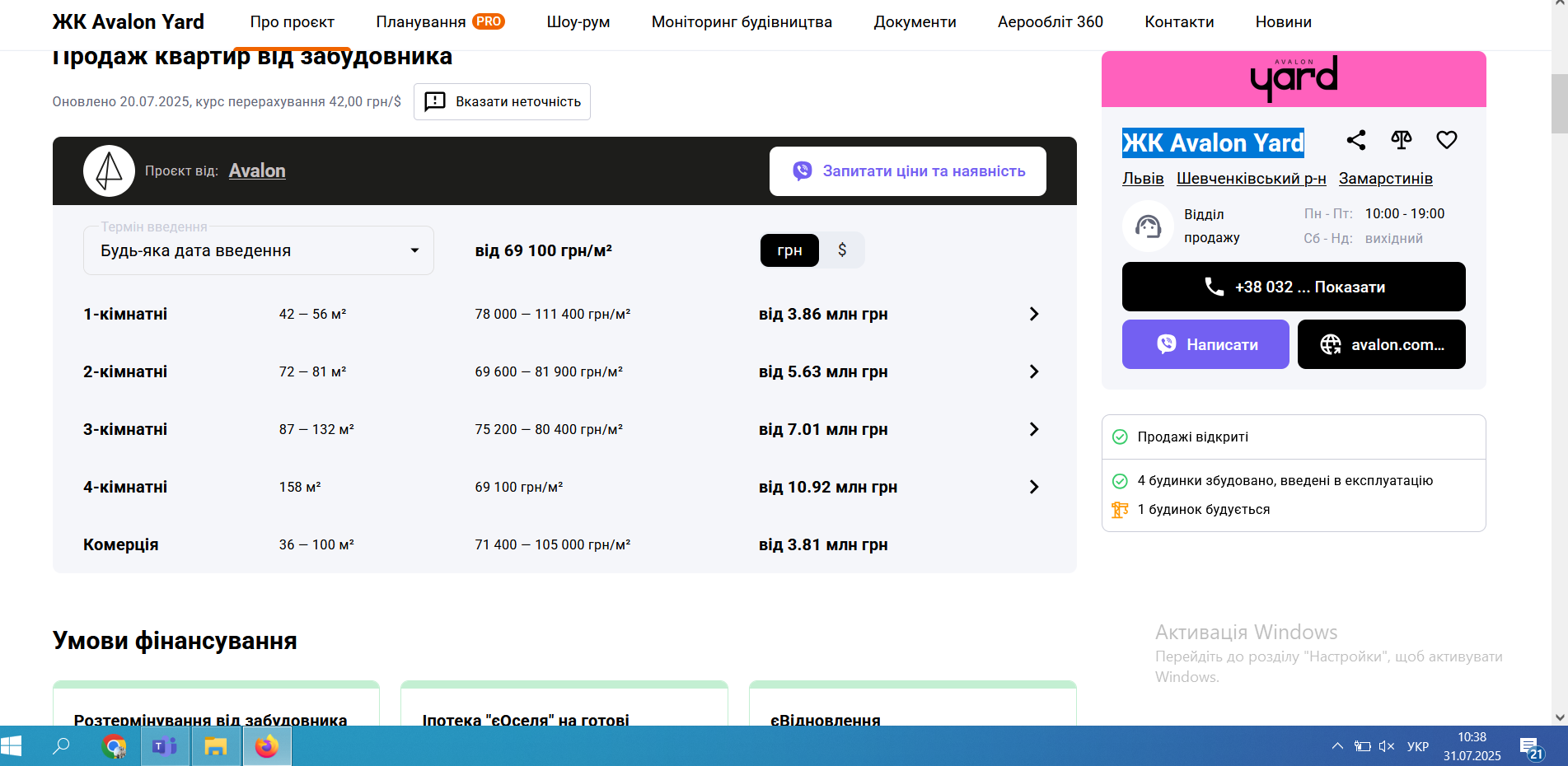The height and width of the screenshot is (766, 1568).
Task: Open the avalon.com website button
Action: click(x=1382, y=344)
